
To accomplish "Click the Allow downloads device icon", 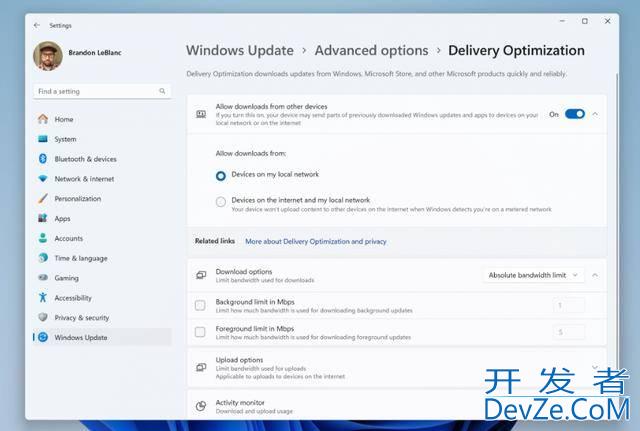I will coord(201,114).
